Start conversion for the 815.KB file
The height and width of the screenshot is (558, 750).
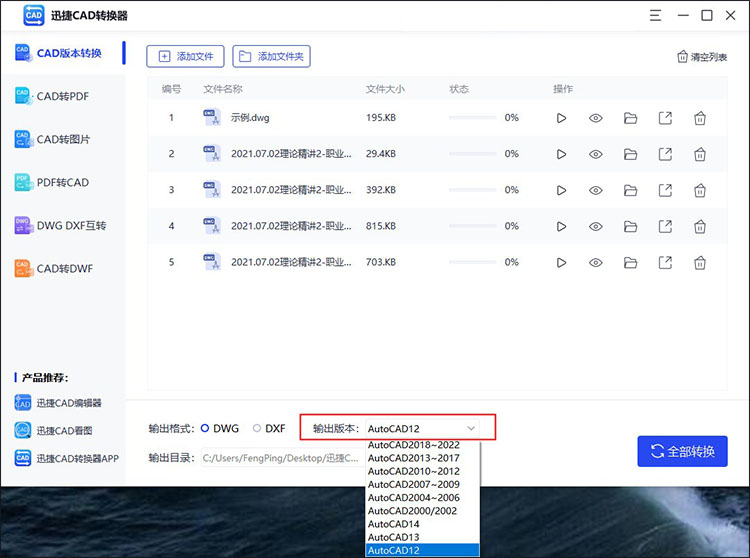[561, 226]
